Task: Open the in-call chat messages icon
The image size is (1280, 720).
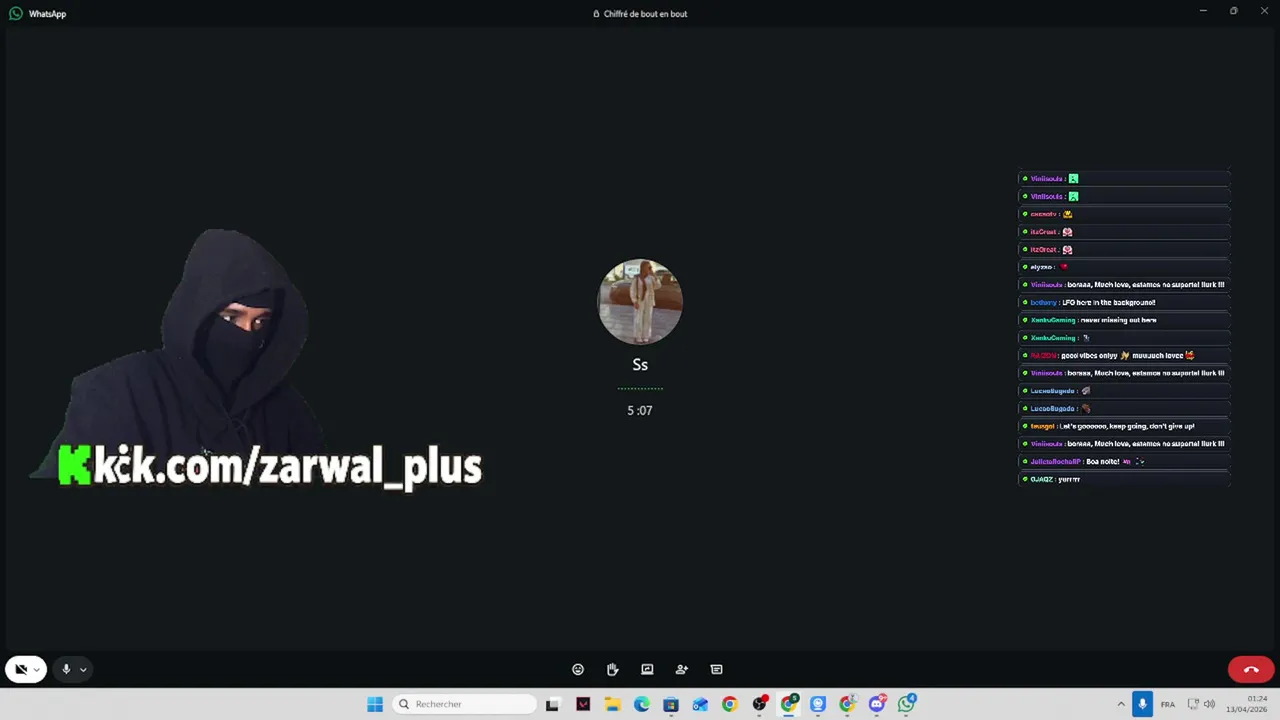Action: (x=716, y=669)
